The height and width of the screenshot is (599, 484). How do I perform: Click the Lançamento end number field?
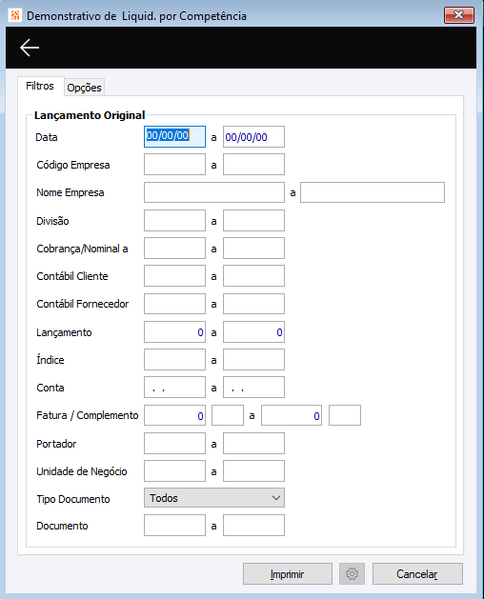254,332
